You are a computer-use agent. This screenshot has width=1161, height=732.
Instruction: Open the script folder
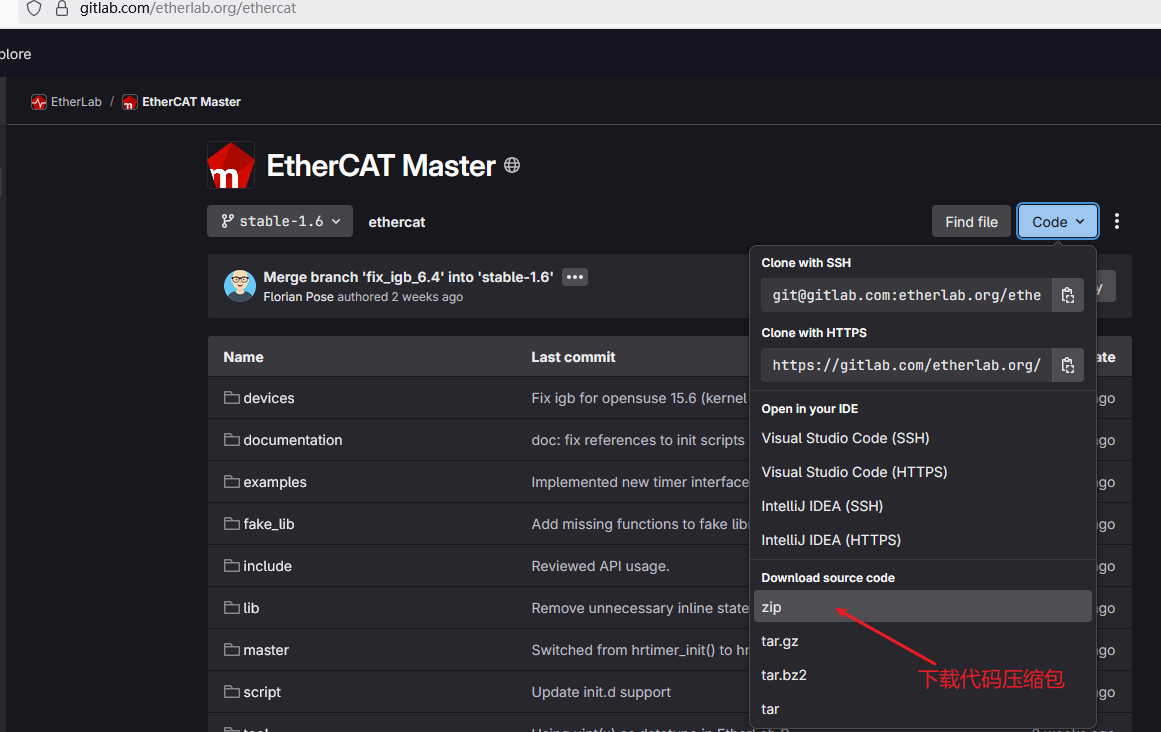click(x=262, y=693)
